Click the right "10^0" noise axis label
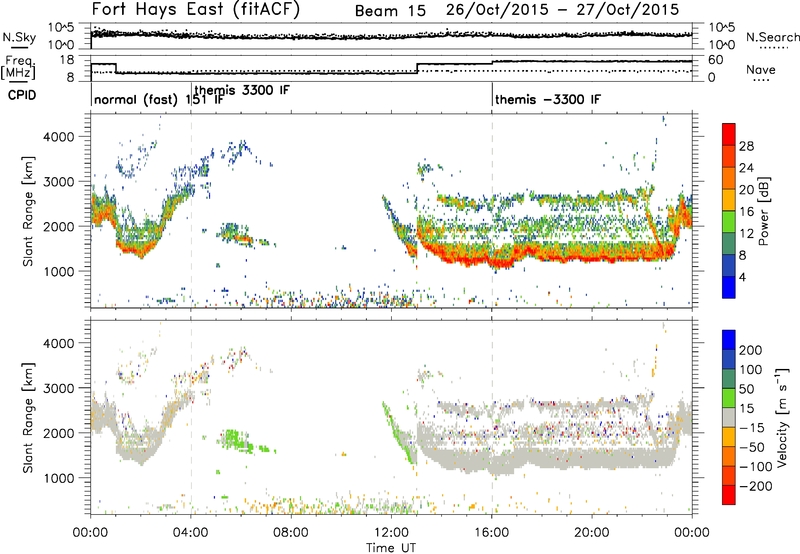Viewport: 800px width, 554px height. [722, 45]
